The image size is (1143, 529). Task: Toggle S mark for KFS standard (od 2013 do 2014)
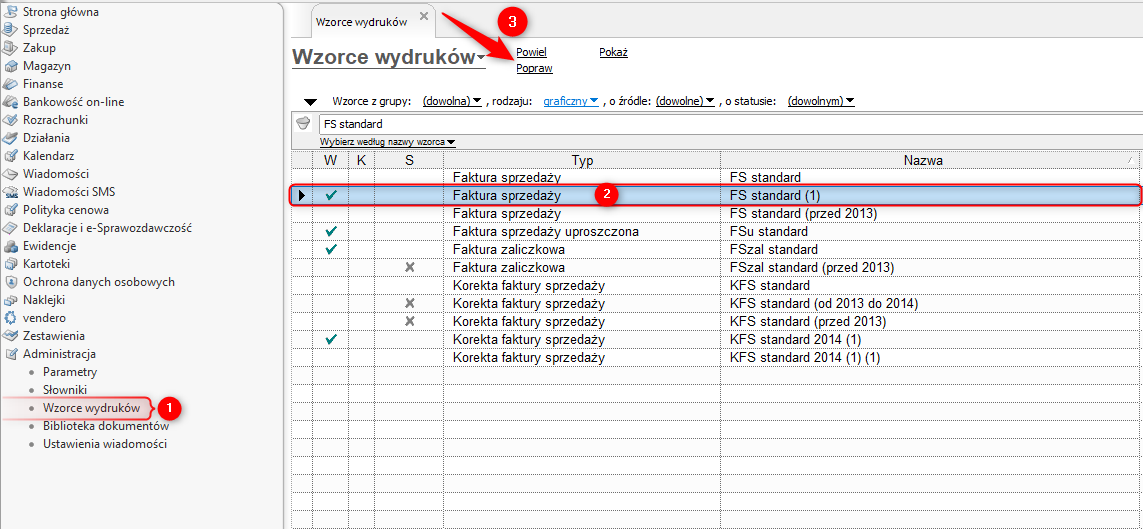coord(410,303)
